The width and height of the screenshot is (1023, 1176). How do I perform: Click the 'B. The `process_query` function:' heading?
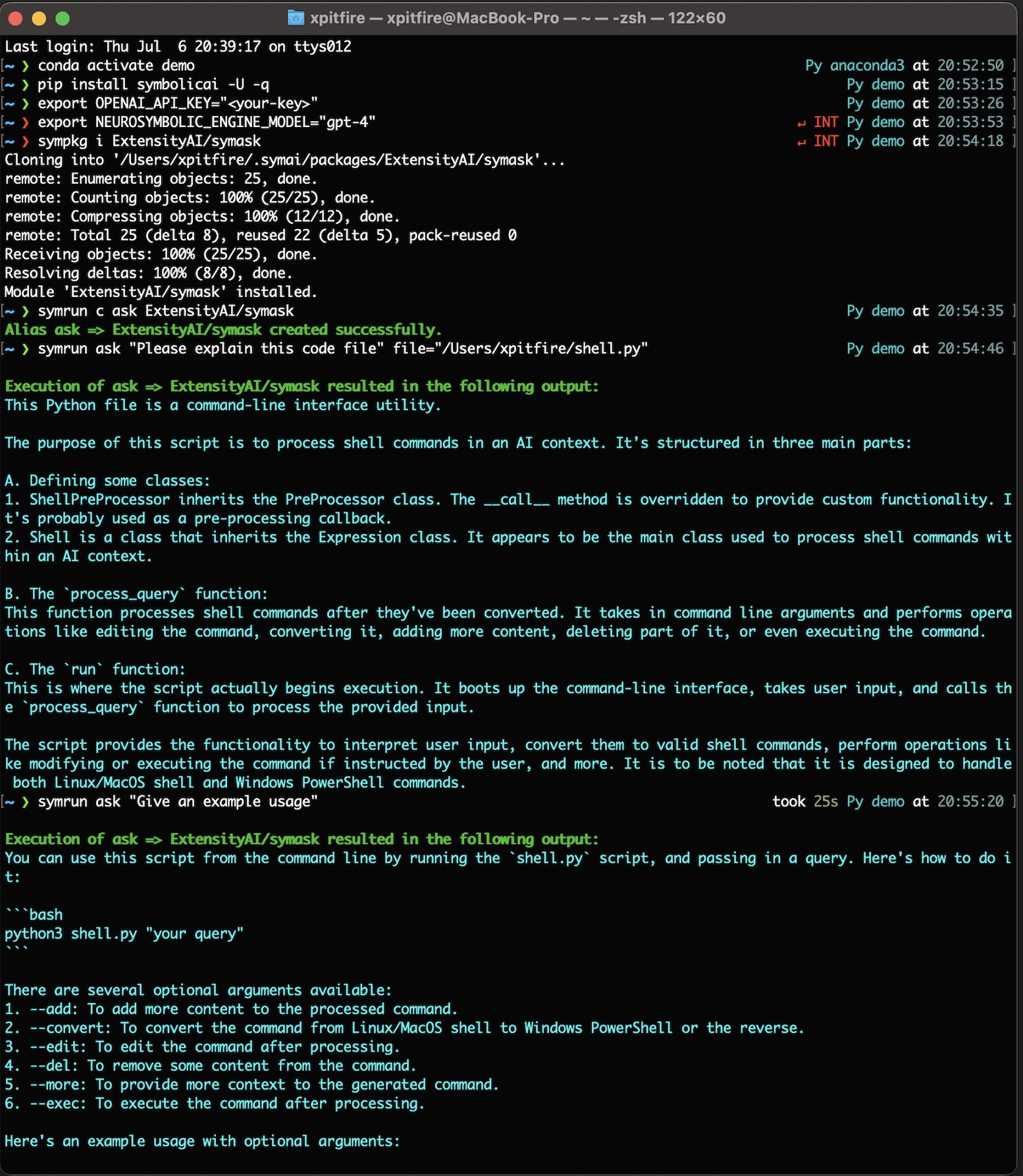pos(136,594)
